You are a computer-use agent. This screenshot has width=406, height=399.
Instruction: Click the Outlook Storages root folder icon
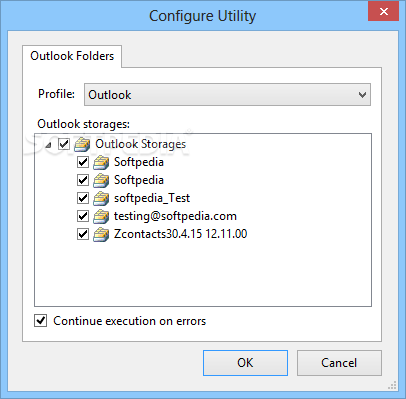(x=82, y=144)
